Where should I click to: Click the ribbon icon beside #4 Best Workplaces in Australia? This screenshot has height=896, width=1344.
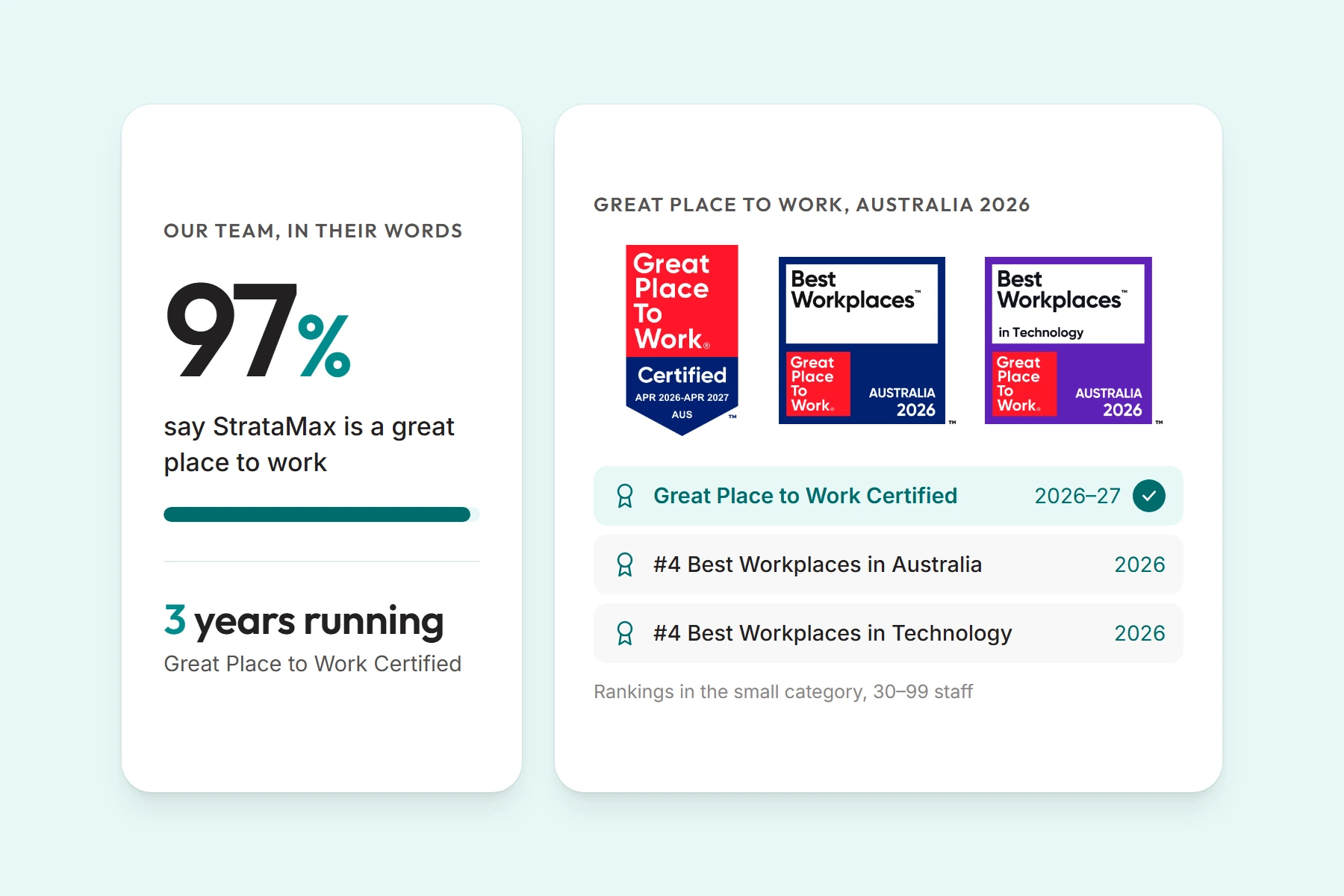[625, 564]
